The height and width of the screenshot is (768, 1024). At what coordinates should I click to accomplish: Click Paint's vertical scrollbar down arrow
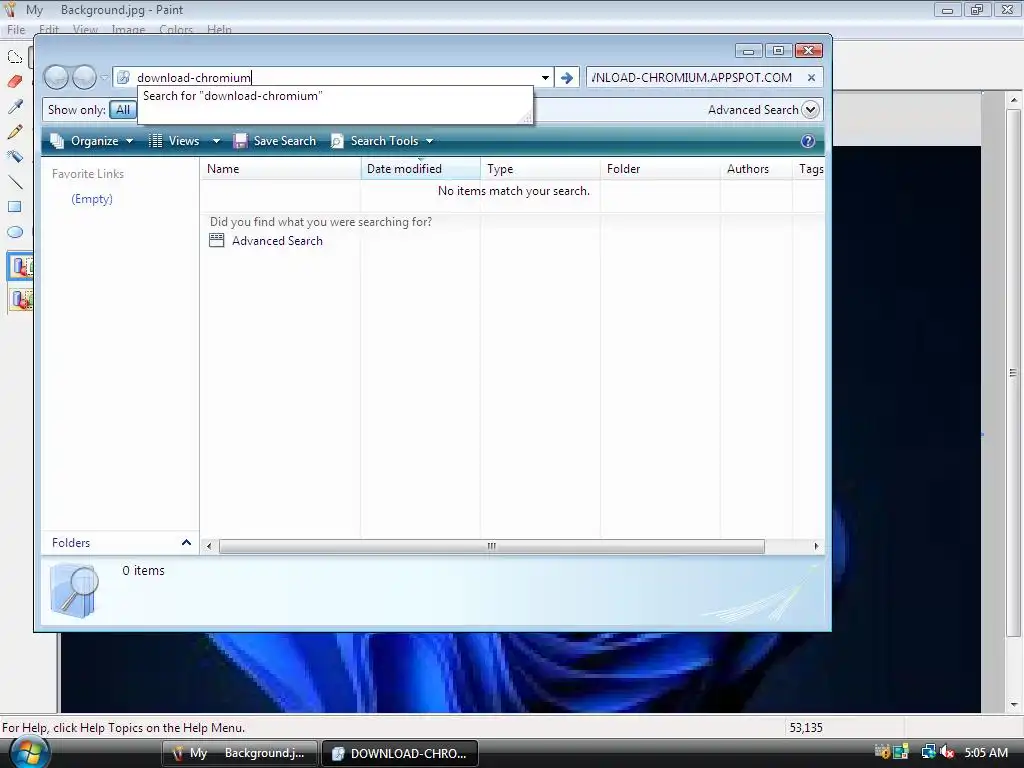(x=1014, y=705)
